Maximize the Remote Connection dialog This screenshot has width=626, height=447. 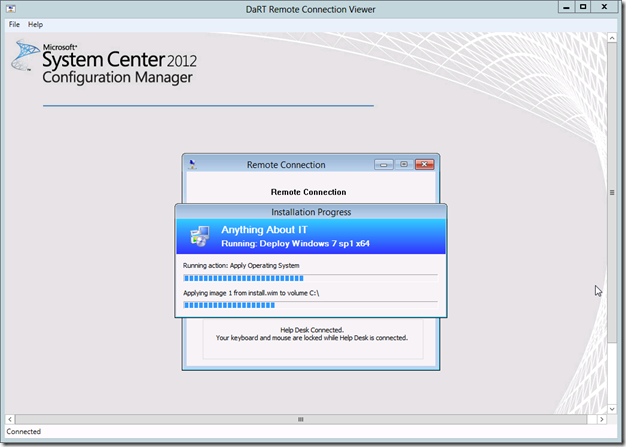[404, 164]
